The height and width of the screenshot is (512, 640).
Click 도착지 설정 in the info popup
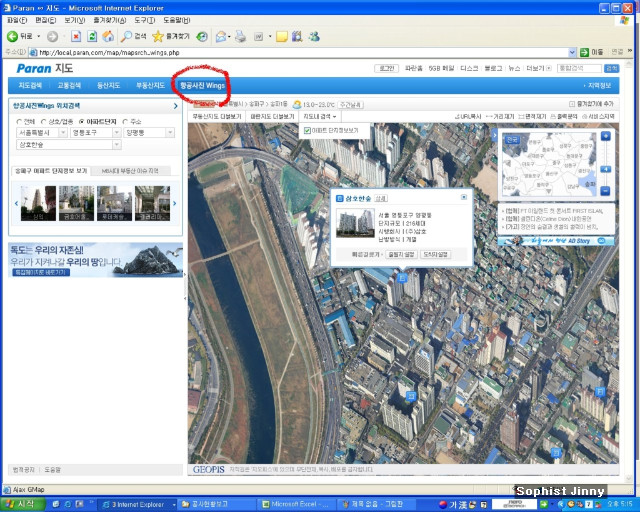[x=436, y=254]
